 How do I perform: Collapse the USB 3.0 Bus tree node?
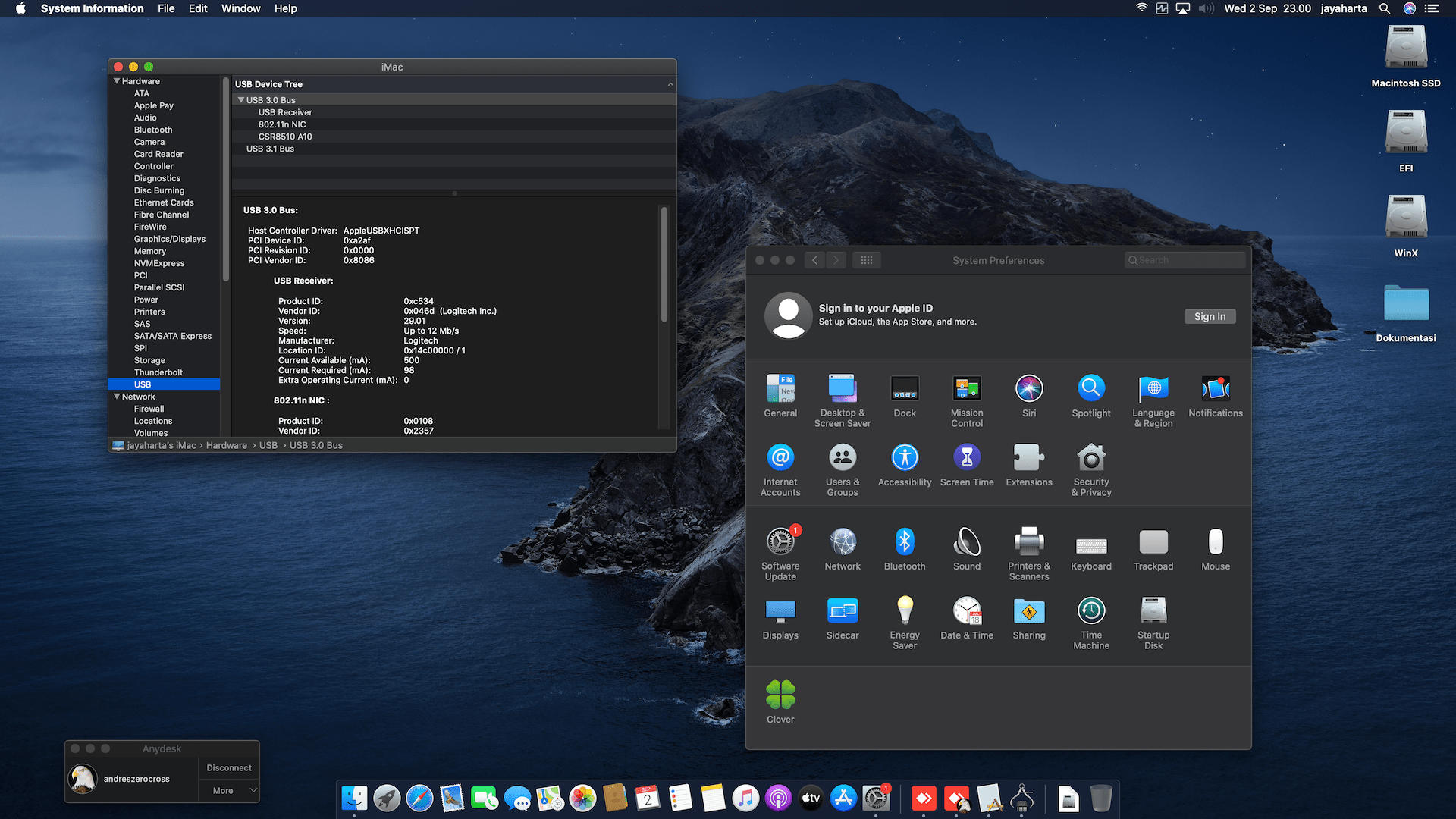tap(241, 100)
